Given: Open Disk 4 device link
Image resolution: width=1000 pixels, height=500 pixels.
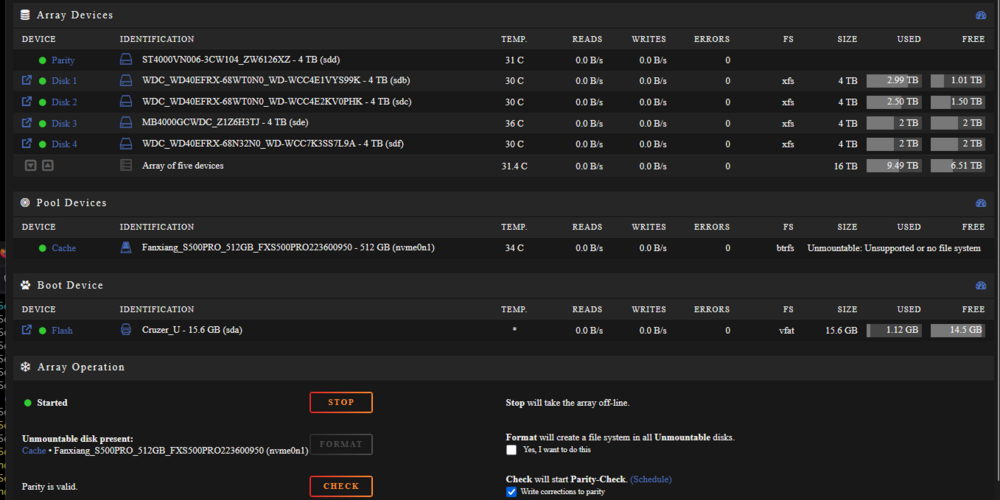Looking at the screenshot, I should click(64, 145).
